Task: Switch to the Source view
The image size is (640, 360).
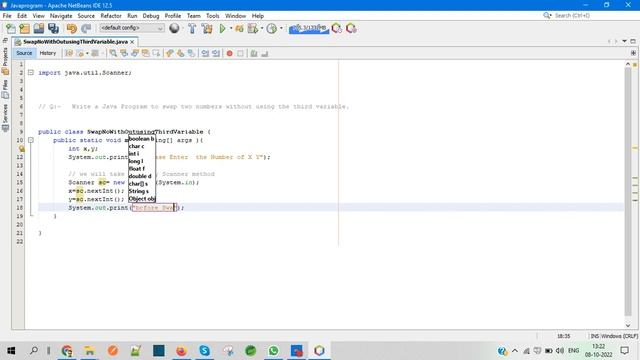Action: pos(24,53)
